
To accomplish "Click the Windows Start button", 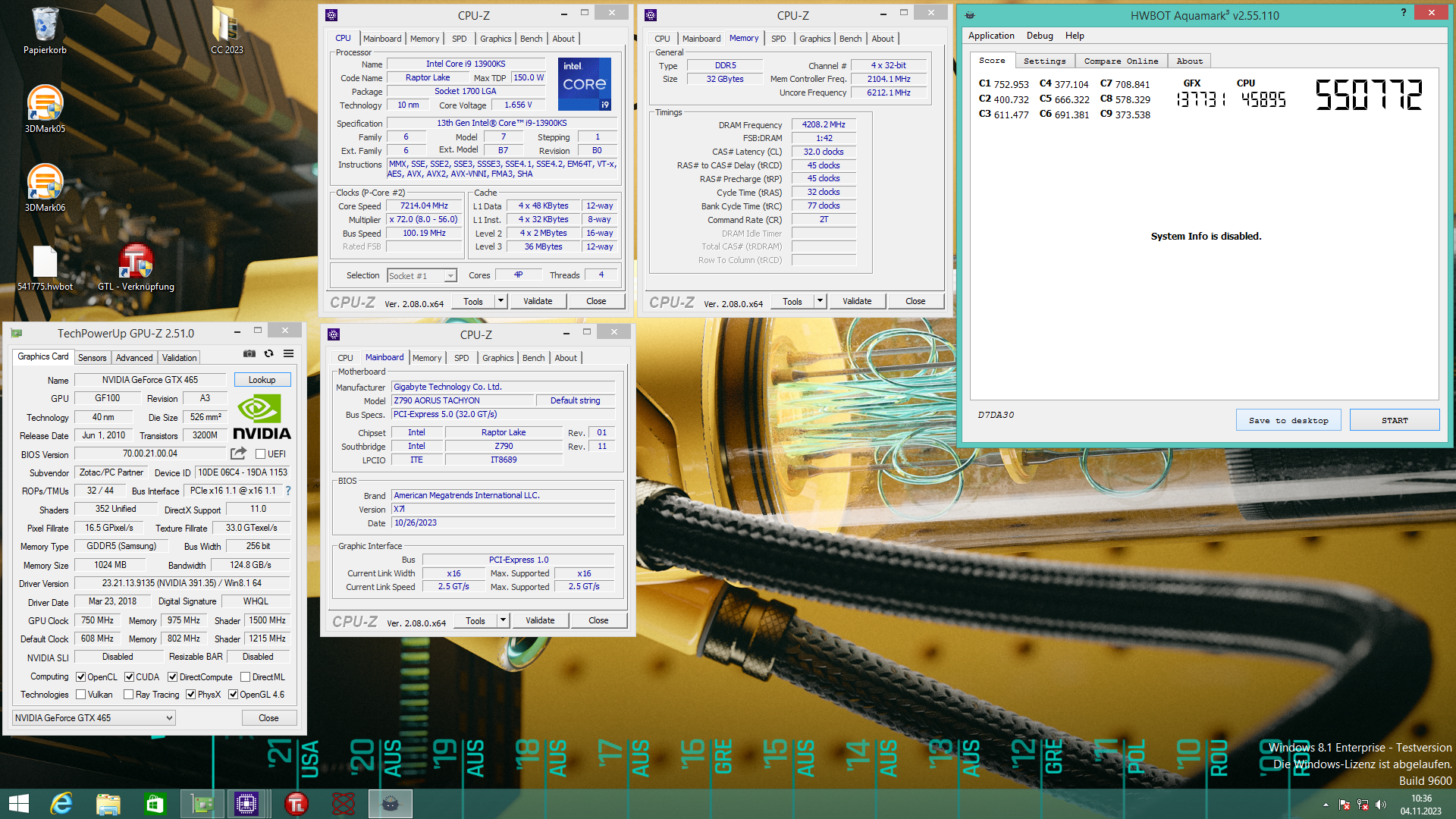I will coord(18,804).
